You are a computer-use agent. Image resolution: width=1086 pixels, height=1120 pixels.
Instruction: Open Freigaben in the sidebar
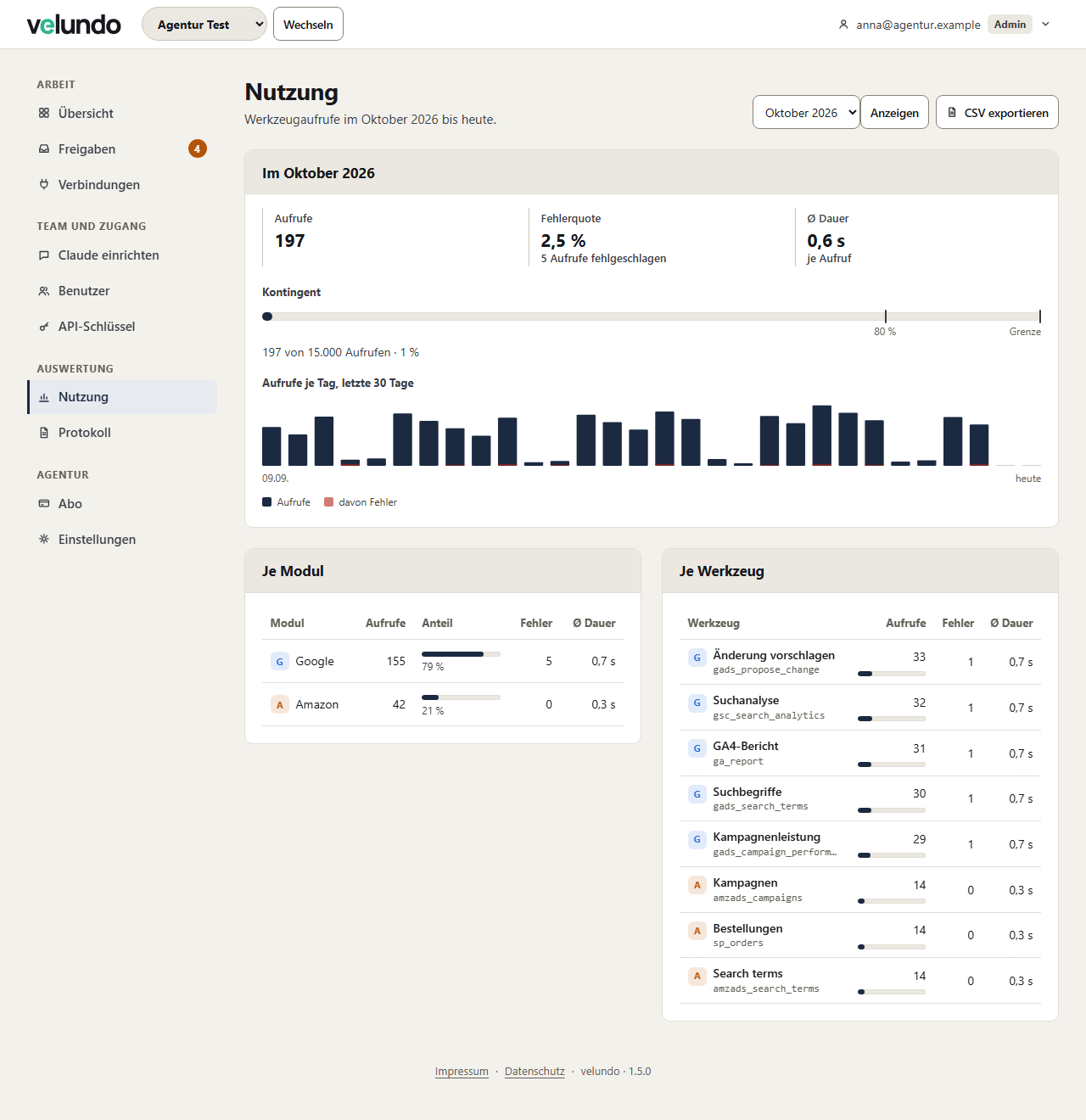[122, 148]
